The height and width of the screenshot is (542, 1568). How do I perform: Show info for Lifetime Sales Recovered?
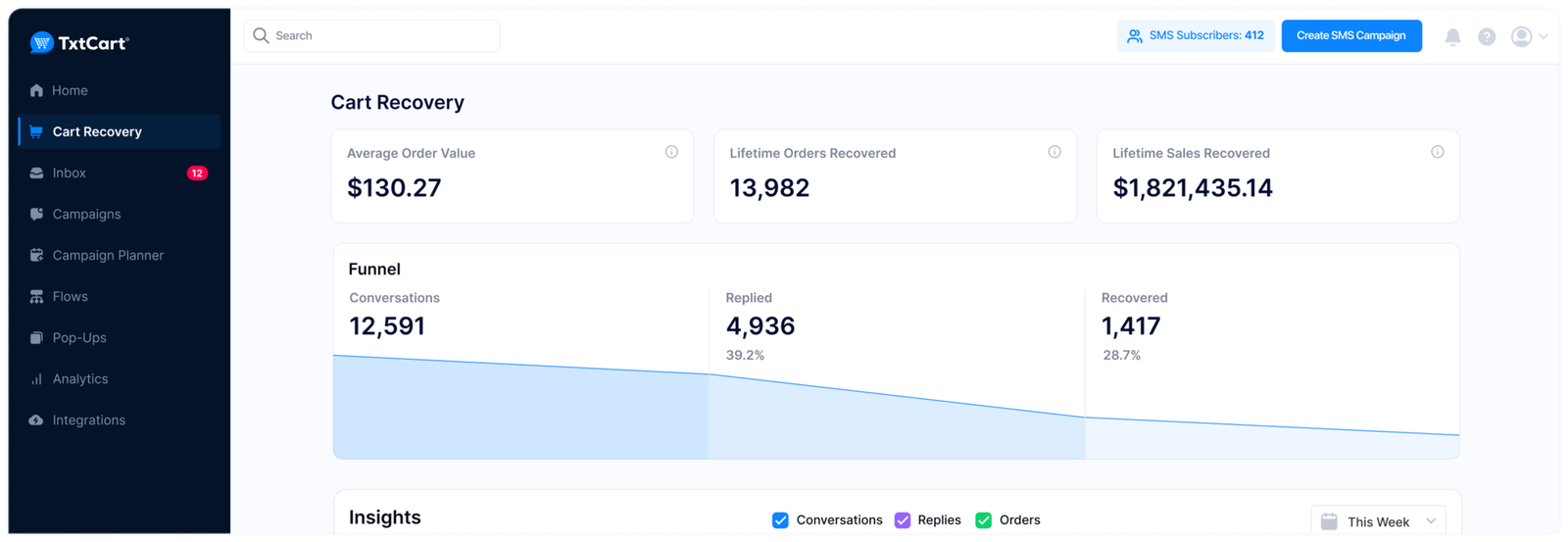(1437, 152)
